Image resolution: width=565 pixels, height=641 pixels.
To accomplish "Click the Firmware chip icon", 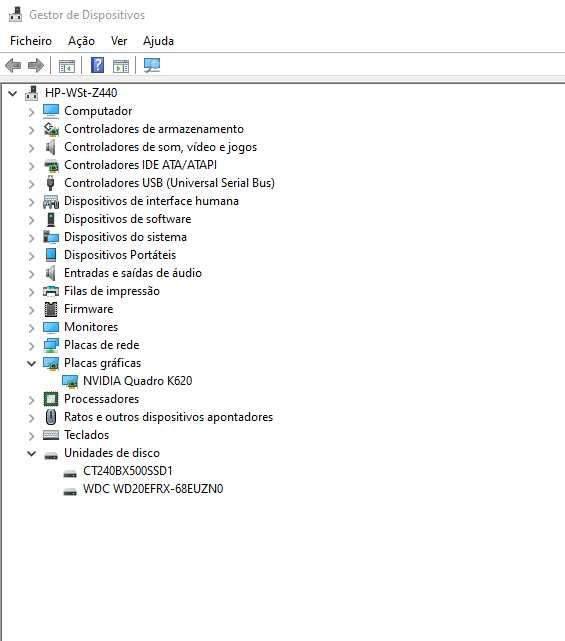I will click(51, 309).
